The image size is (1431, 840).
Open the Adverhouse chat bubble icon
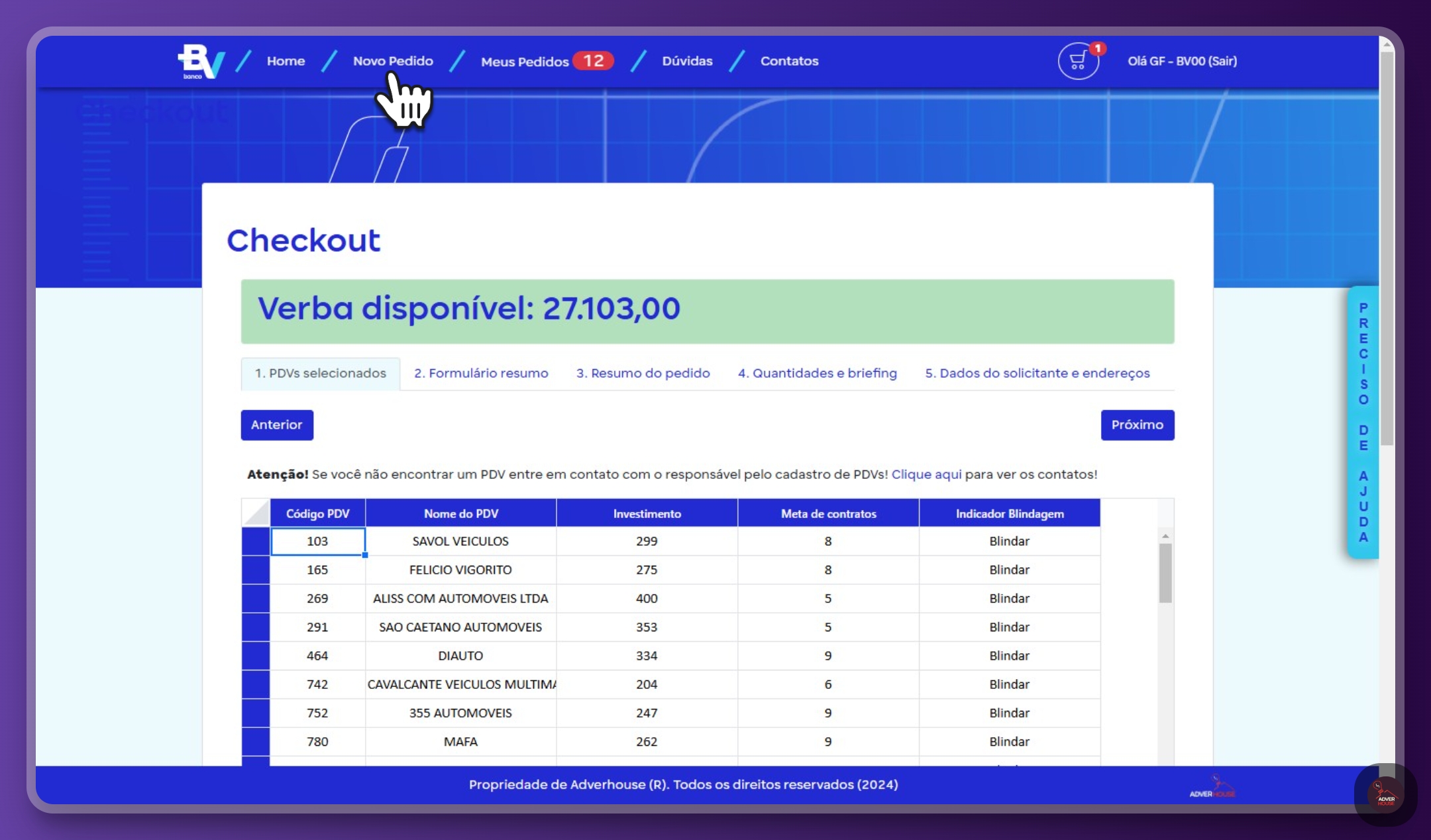pyautogui.click(x=1386, y=794)
